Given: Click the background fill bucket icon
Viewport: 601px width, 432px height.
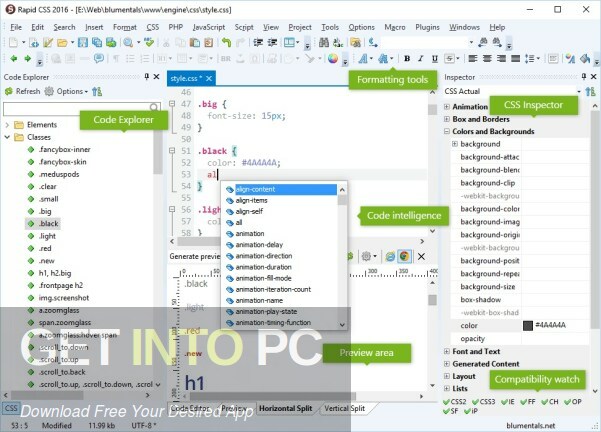Looking at the screenshot, I should tap(585, 59).
